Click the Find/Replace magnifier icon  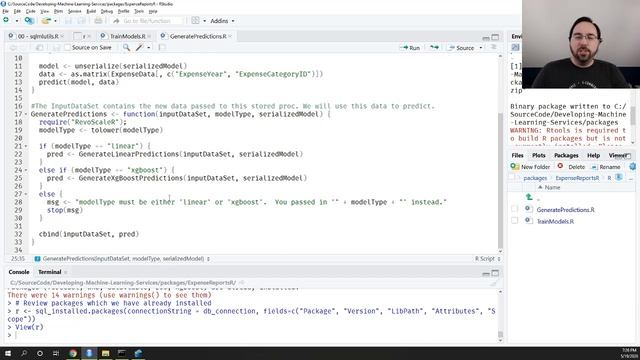coord(127,47)
